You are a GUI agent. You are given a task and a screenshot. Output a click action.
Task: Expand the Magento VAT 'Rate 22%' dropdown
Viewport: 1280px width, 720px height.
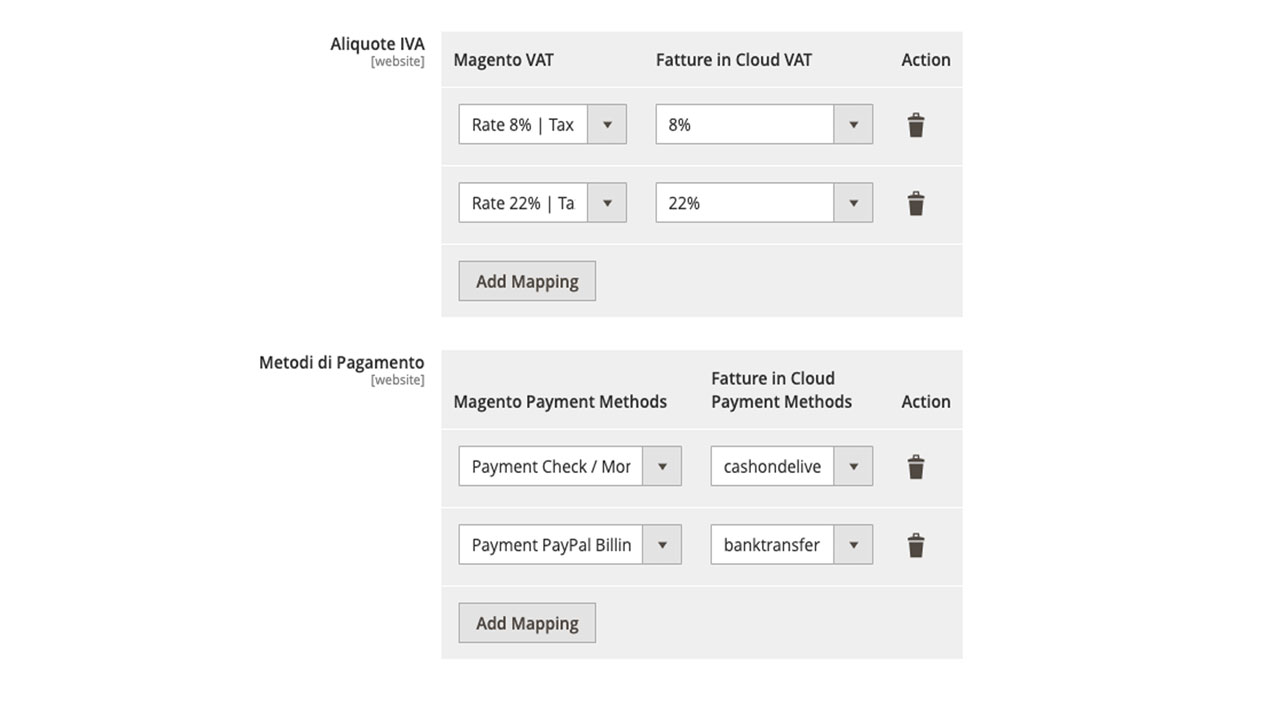pos(542,203)
